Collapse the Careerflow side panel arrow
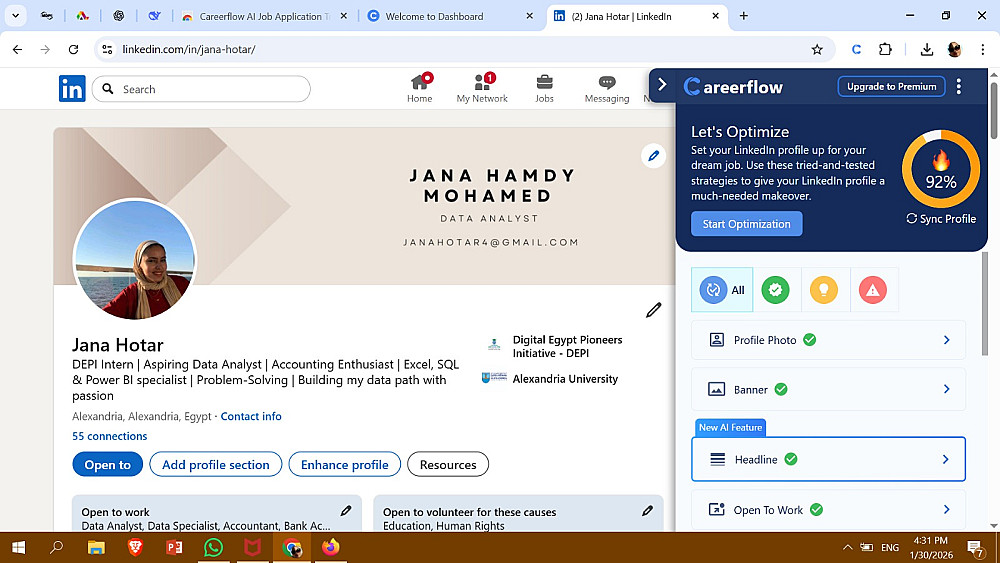This screenshot has width=1000, height=563. (662, 85)
